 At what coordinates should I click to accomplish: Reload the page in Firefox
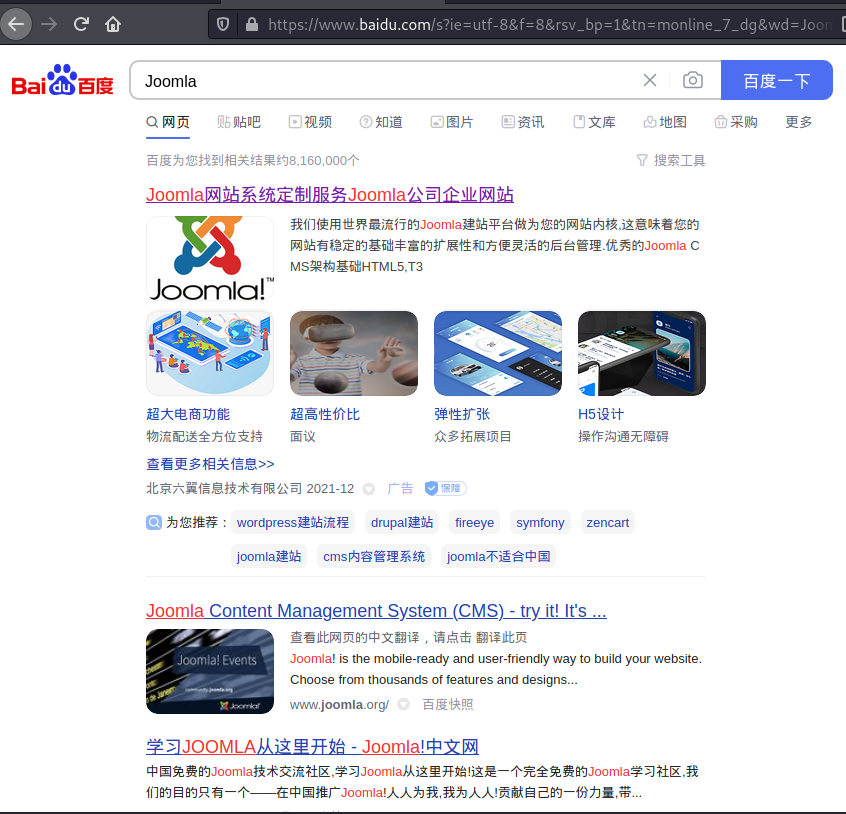pos(80,24)
